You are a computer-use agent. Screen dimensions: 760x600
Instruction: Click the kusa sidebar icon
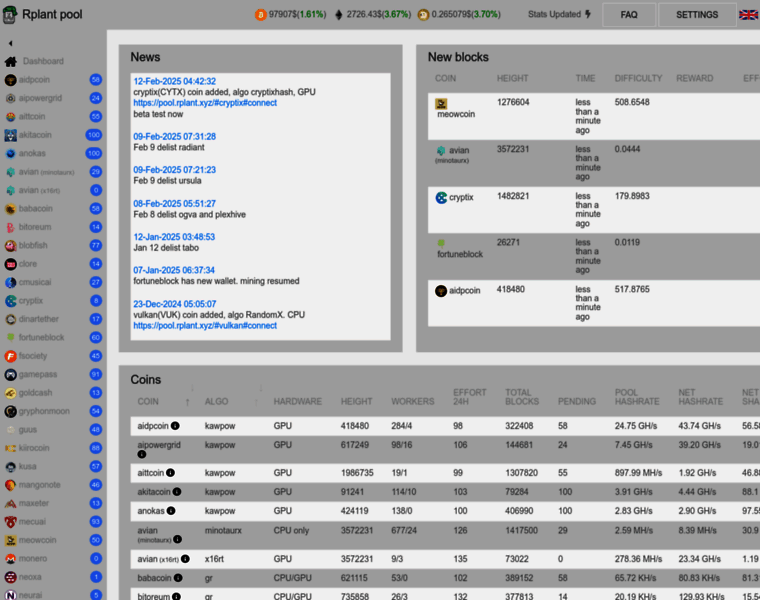coord(10,467)
